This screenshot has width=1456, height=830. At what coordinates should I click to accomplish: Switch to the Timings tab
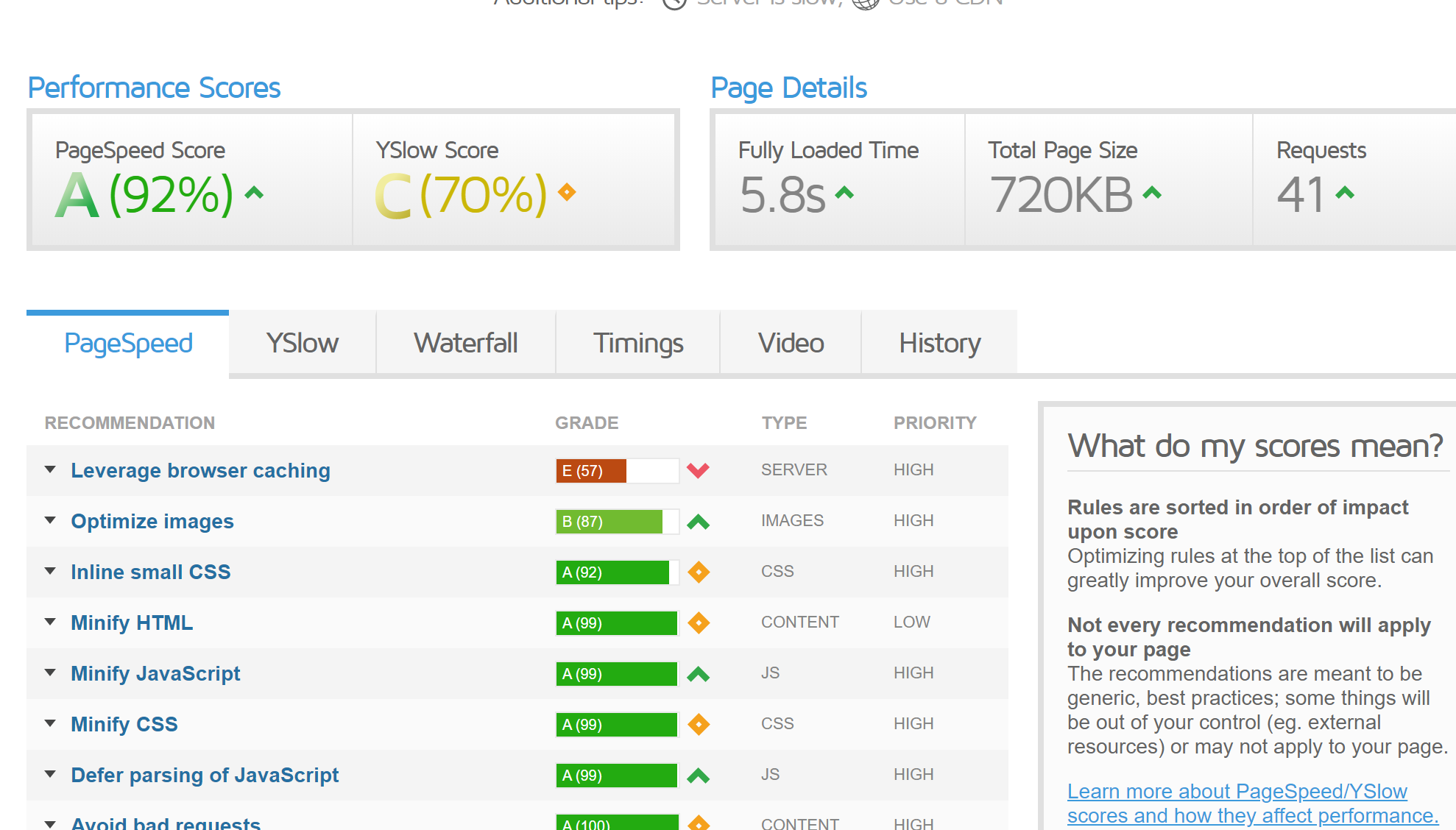tap(638, 343)
